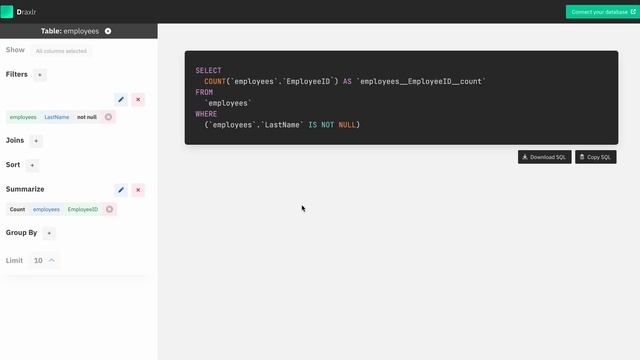Click the WHERE keyword in the SQL code
640x360 pixels.
click(x=206, y=114)
